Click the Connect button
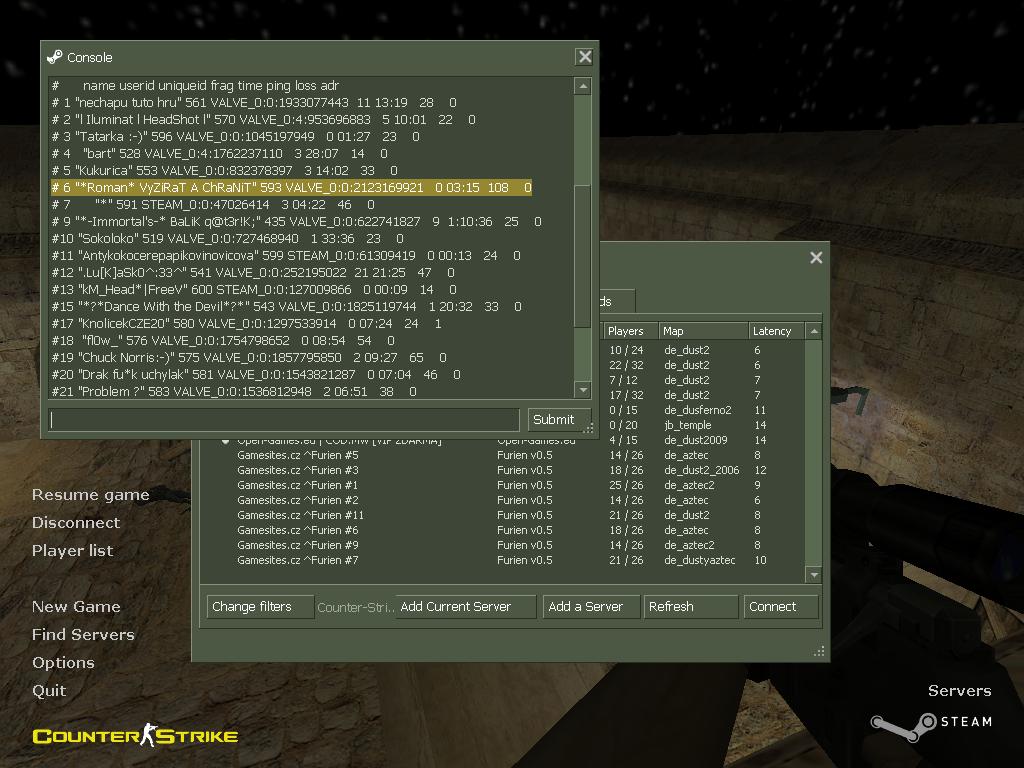 [x=781, y=607]
